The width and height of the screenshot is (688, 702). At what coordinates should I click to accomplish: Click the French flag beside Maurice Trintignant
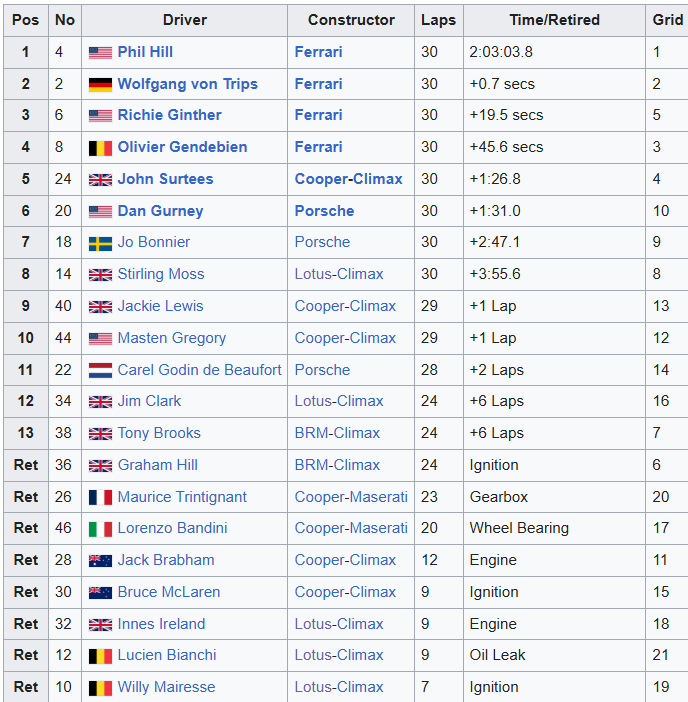click(100, 497)
